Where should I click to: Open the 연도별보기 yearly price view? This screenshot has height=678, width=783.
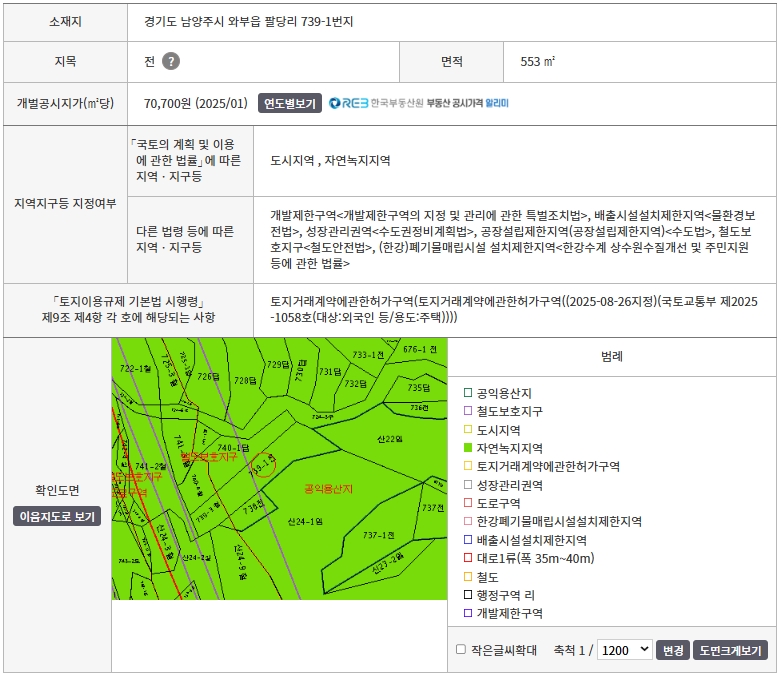290,103
